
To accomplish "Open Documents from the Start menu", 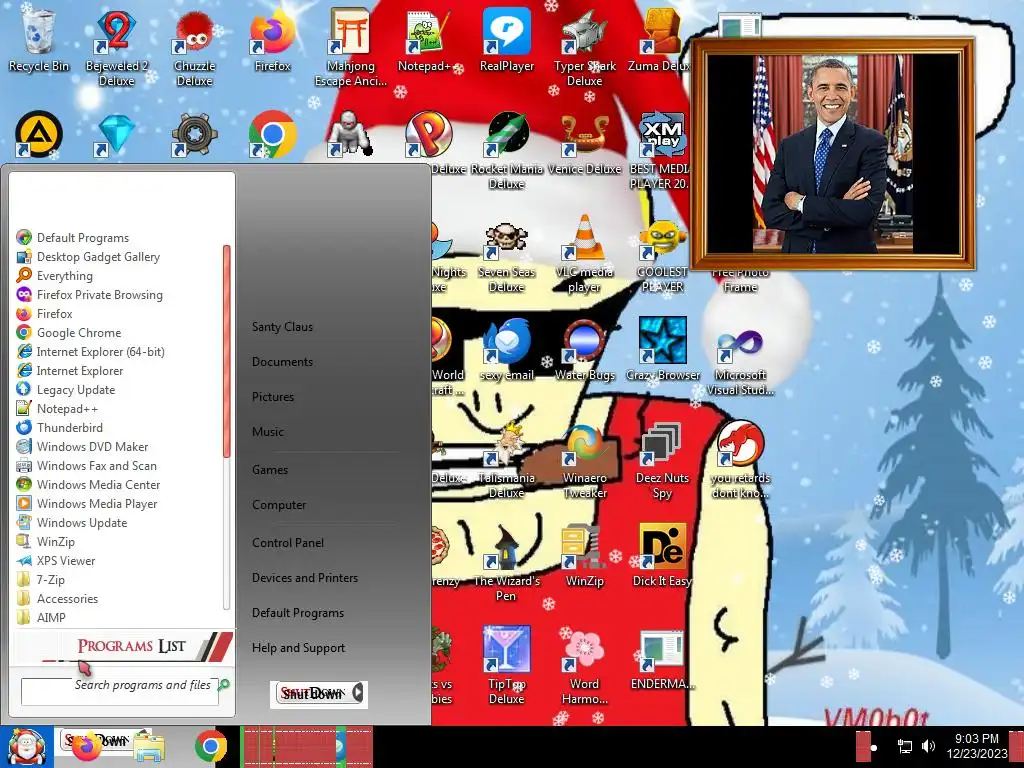I will click(282, 362).
